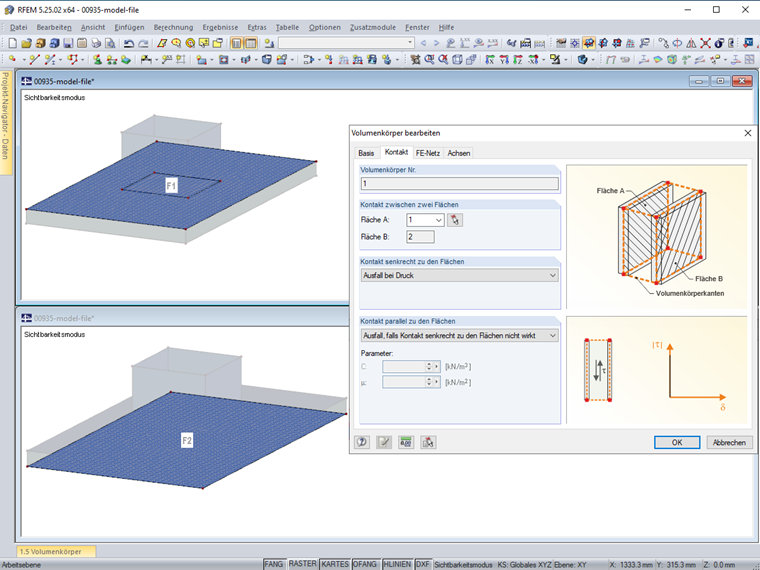760x570 pixels.
Task: Undo the last action
Action: (128, 44)
